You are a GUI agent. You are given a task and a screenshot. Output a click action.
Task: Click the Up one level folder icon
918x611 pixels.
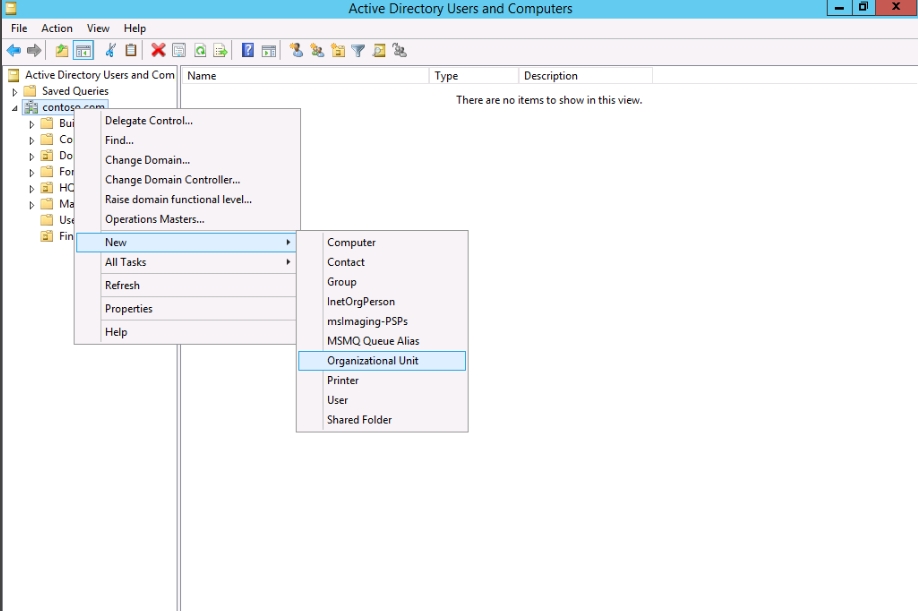pyautogui.click(x=62, y=51)
